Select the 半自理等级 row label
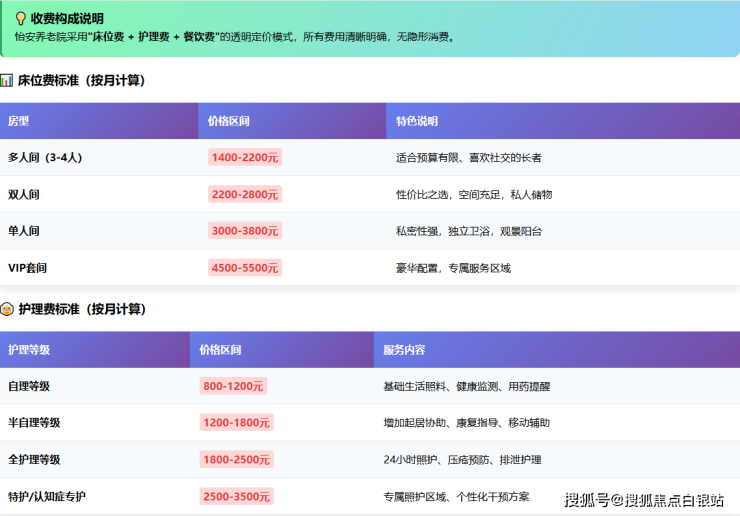 (x=34, y=423)
